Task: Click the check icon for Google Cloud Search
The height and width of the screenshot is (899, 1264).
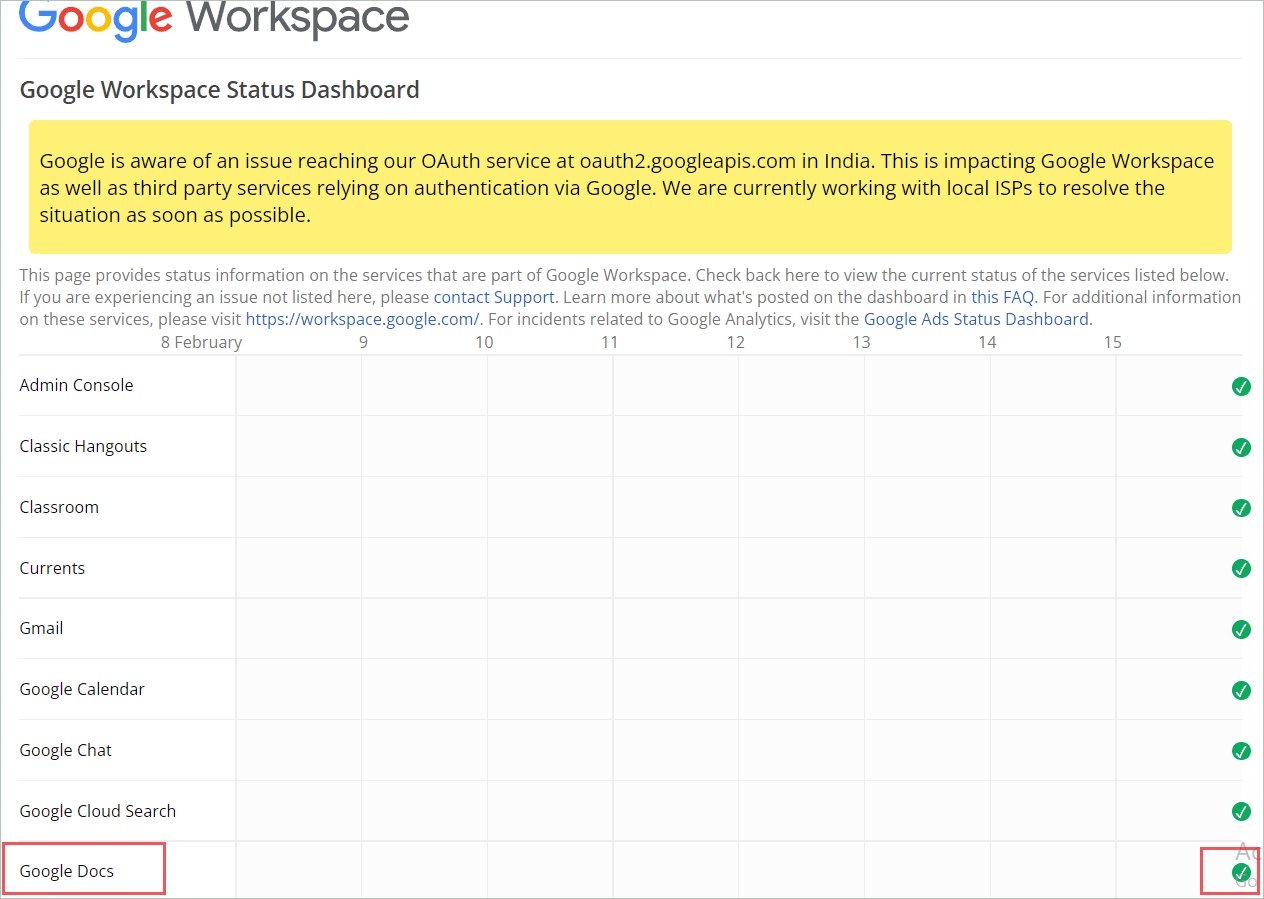Action: (x=1241, y=811)
